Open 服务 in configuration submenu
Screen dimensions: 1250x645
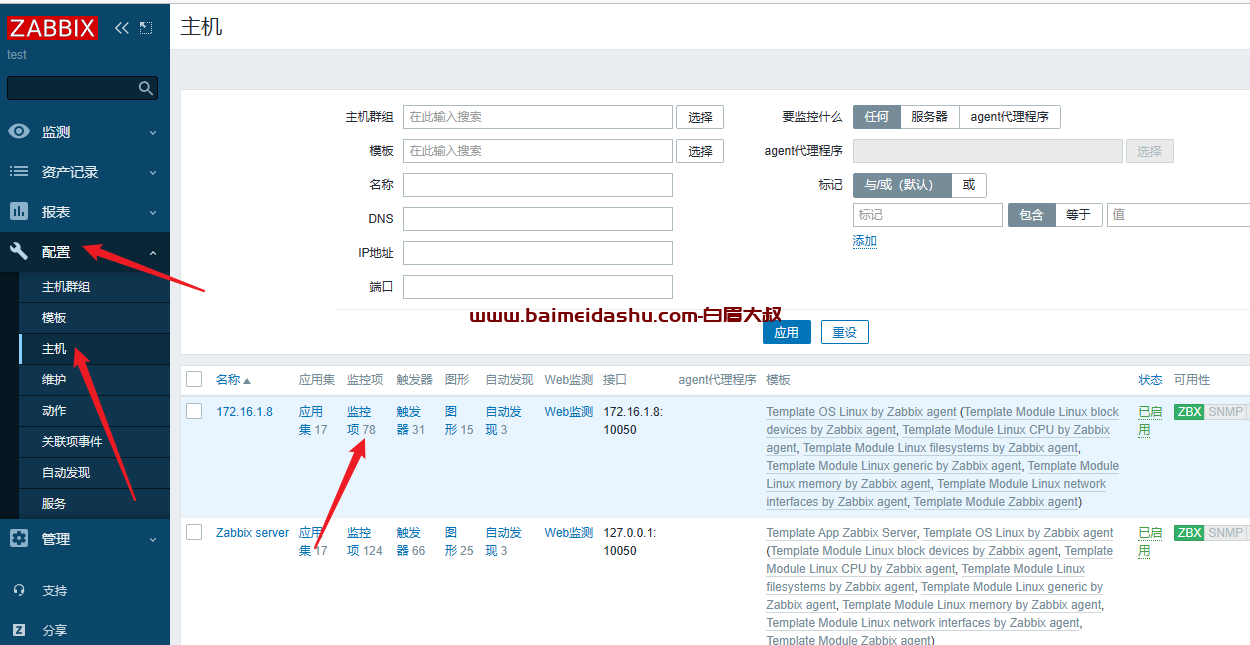click(54, 504)
